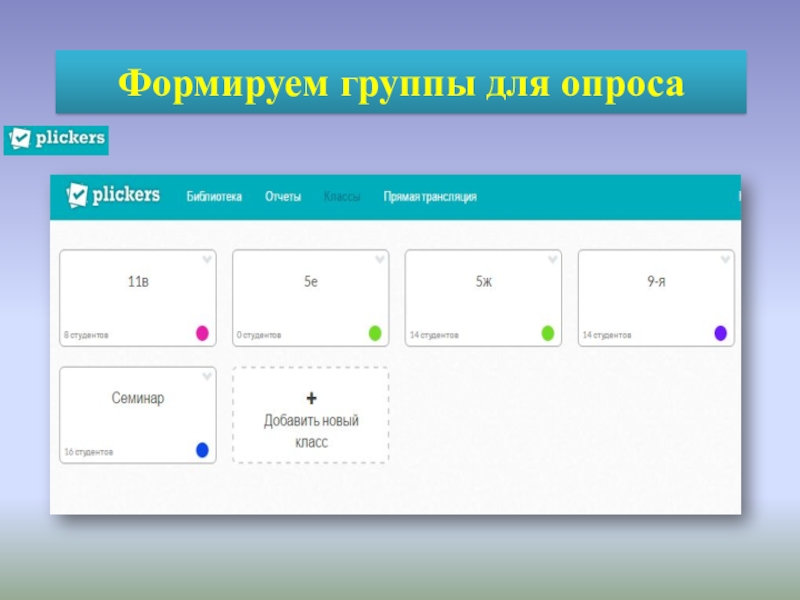Click the pink color dot on the 11в card
The height and width of the screenshot is (600, 800).
tap(203, 333)
